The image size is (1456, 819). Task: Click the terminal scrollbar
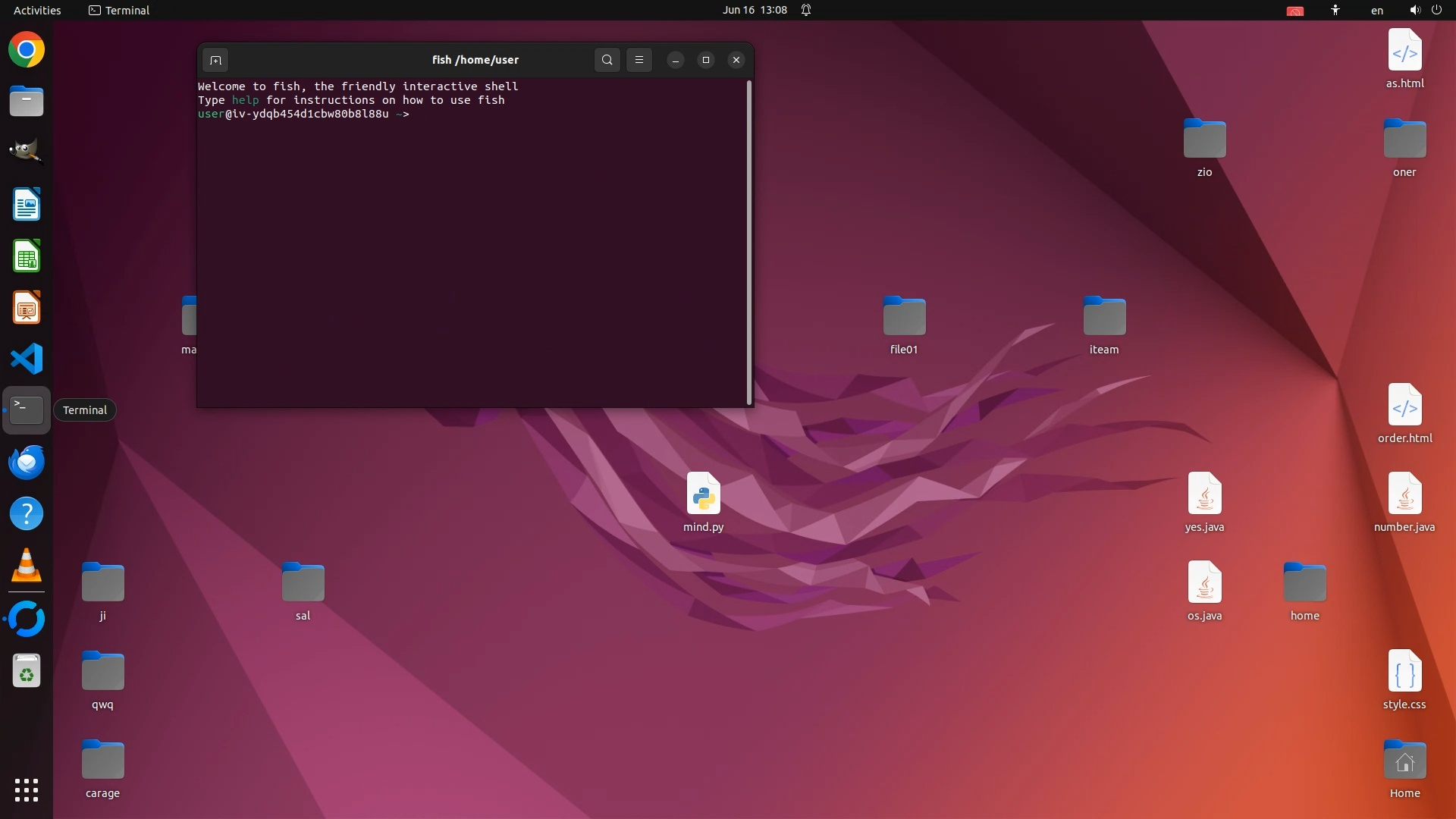749,243
